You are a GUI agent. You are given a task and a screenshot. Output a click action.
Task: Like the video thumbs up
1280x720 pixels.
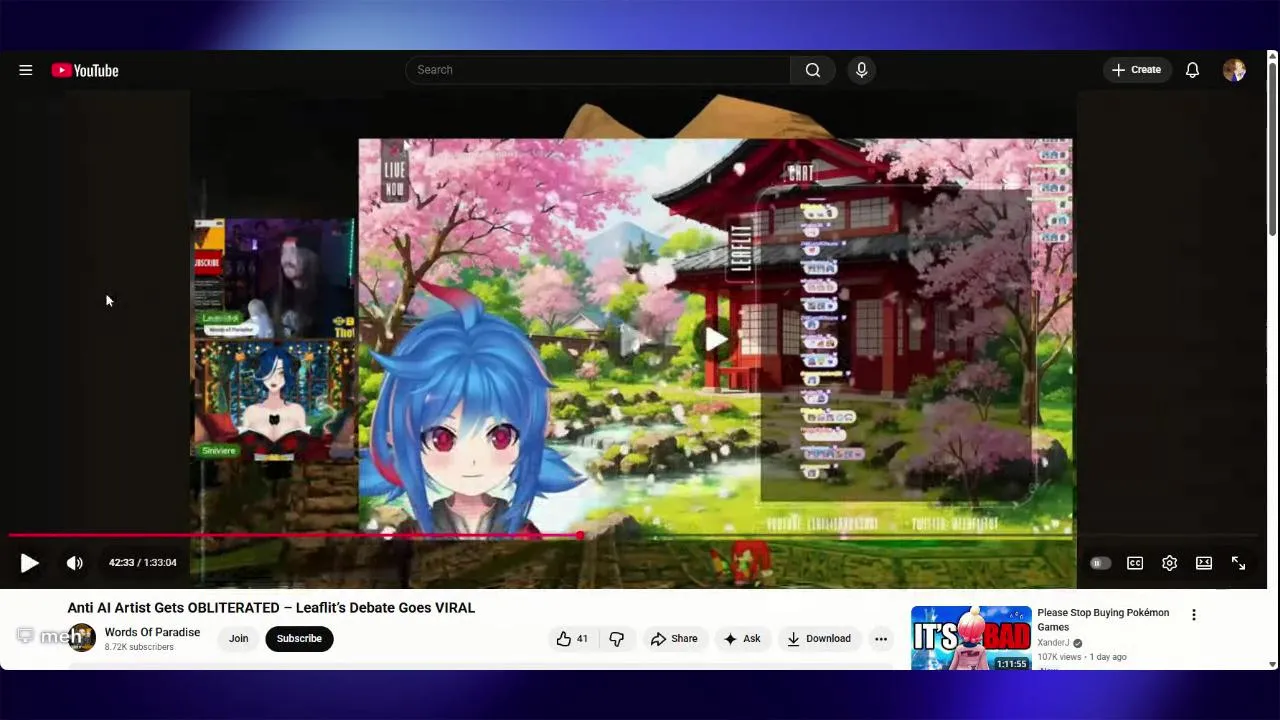[x=573, y=639]
